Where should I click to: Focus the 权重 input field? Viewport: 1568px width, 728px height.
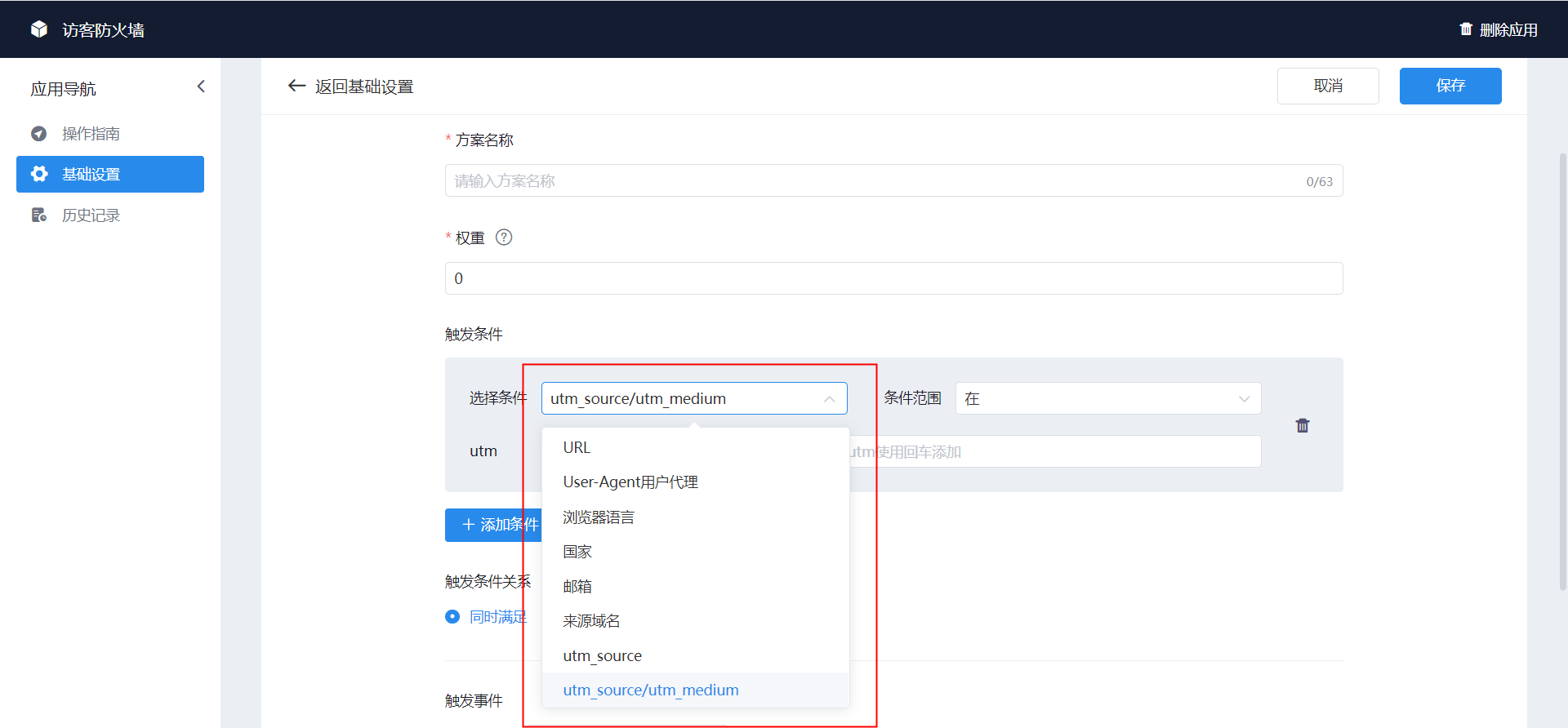894,278
